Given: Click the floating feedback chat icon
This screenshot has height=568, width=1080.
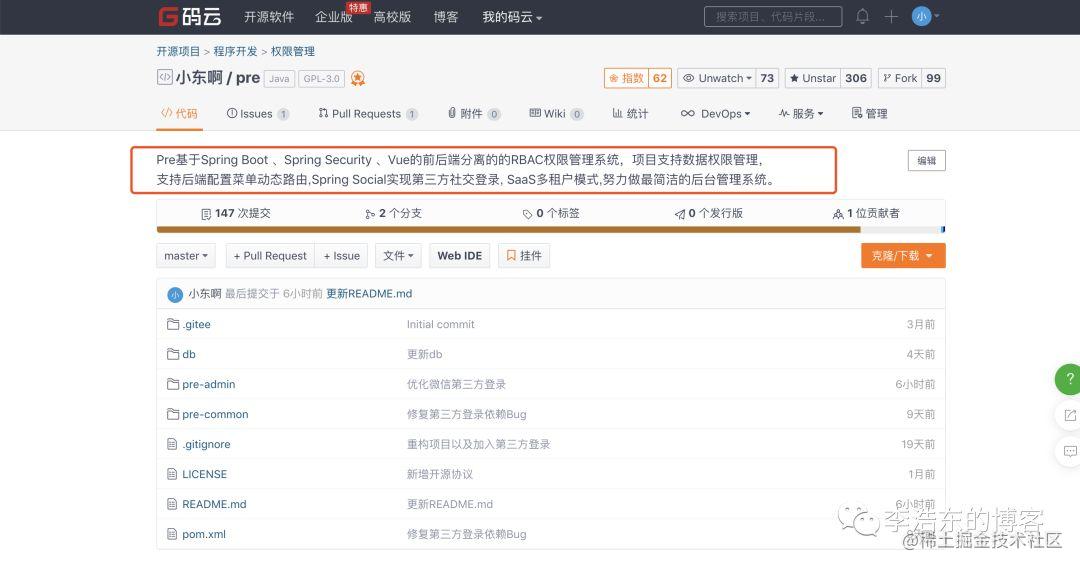Looking at the screenshot, I should tap(1069, 452).
